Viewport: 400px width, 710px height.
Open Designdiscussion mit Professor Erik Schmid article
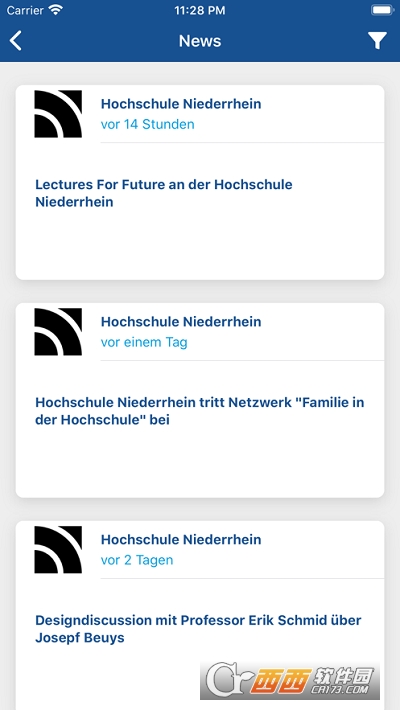(198, 629)
